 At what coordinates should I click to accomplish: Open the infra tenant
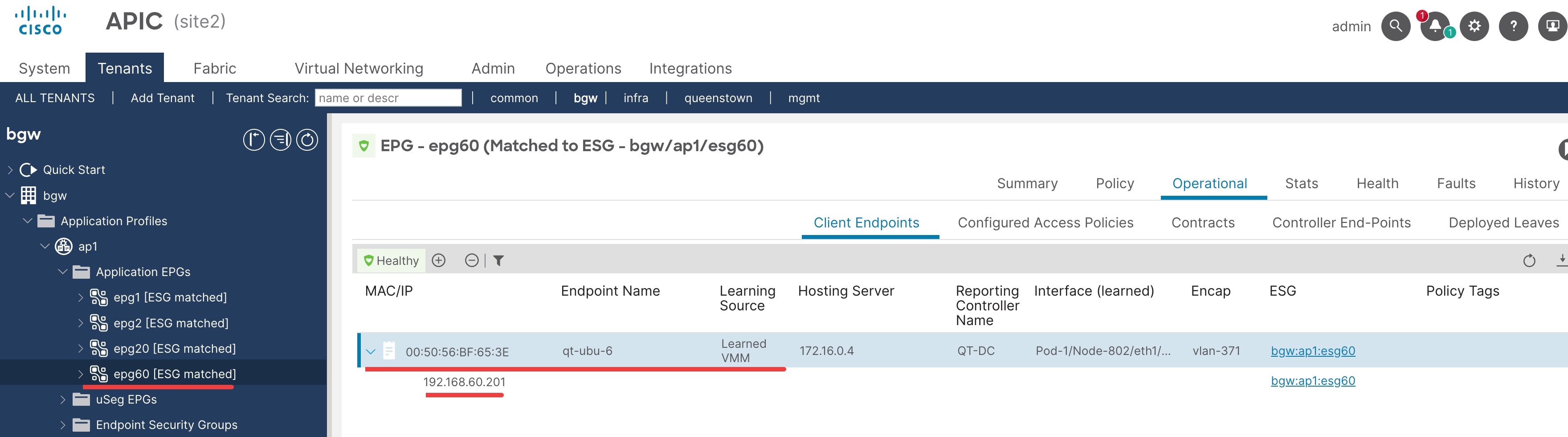636,98
